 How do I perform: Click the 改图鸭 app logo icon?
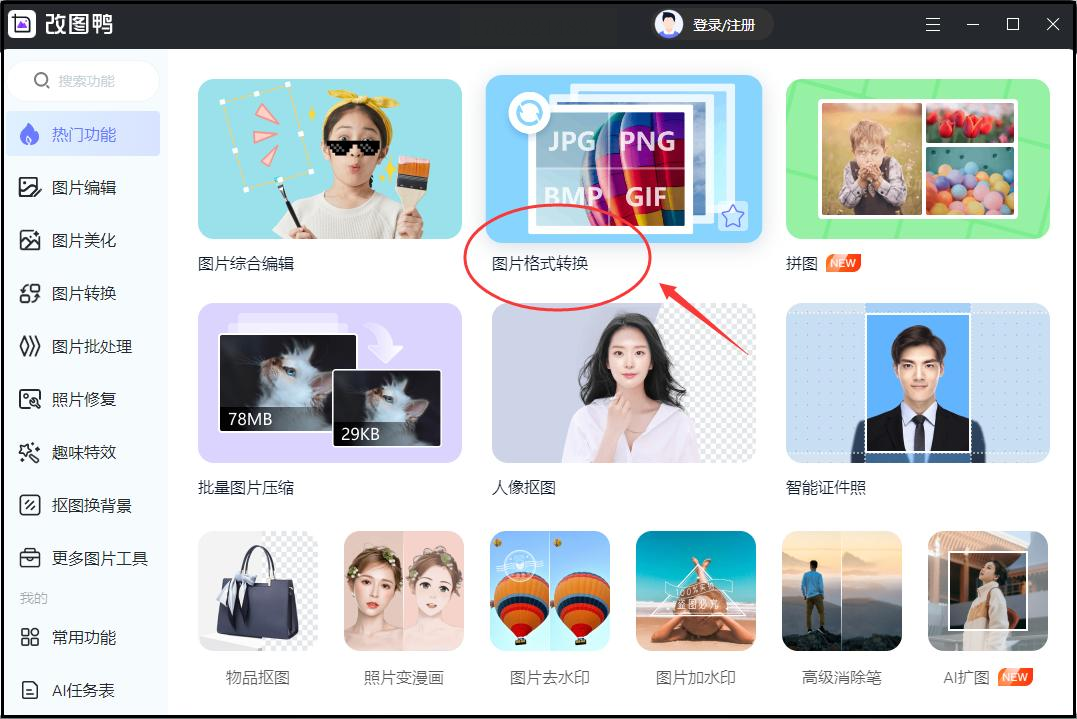click(x=21, y=25)
